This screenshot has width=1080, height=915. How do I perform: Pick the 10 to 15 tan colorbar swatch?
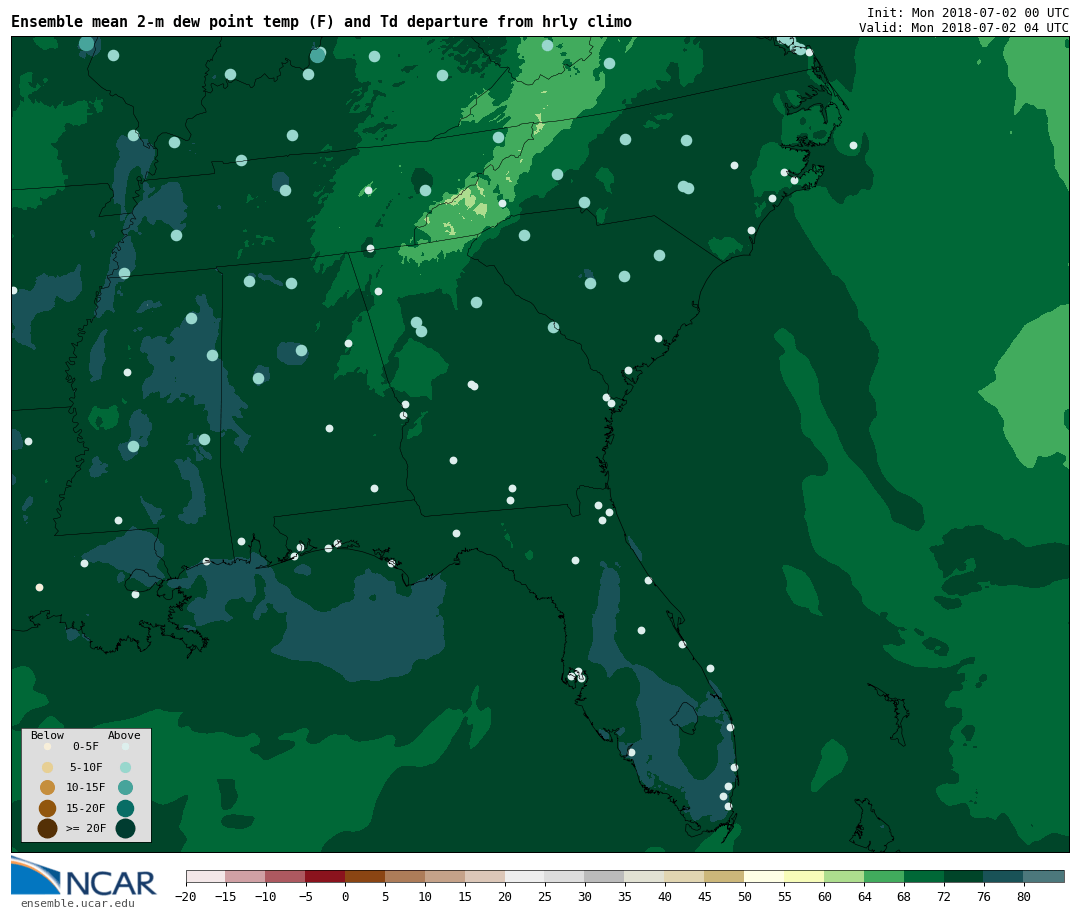[x=446, y=876]
